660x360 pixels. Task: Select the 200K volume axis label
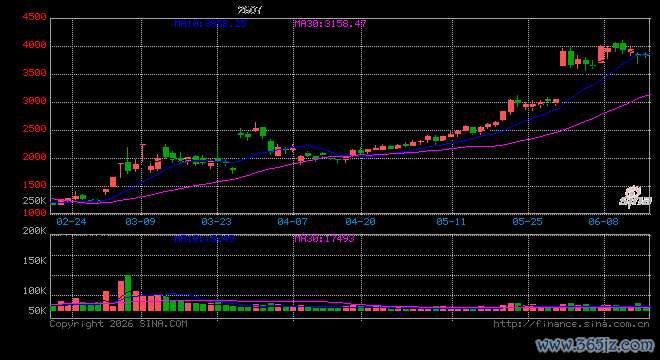35,231
